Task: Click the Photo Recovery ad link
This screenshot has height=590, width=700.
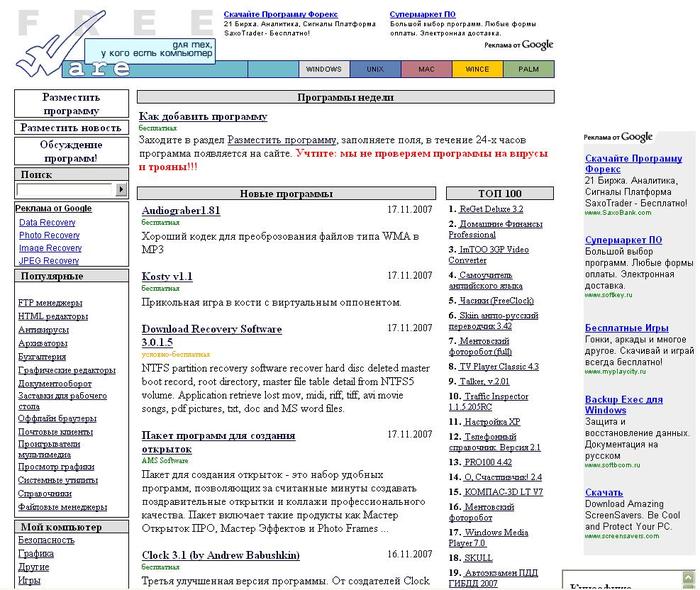Action: pos(49,235)
